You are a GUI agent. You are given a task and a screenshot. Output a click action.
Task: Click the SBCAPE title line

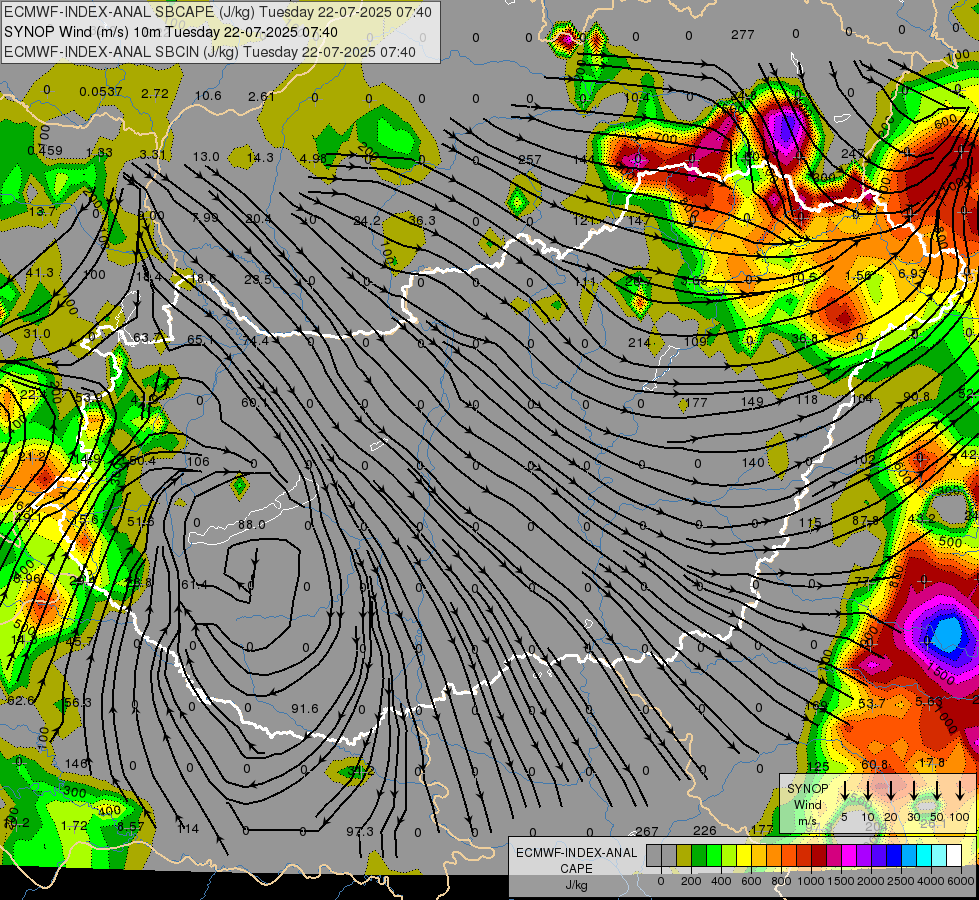217,12
